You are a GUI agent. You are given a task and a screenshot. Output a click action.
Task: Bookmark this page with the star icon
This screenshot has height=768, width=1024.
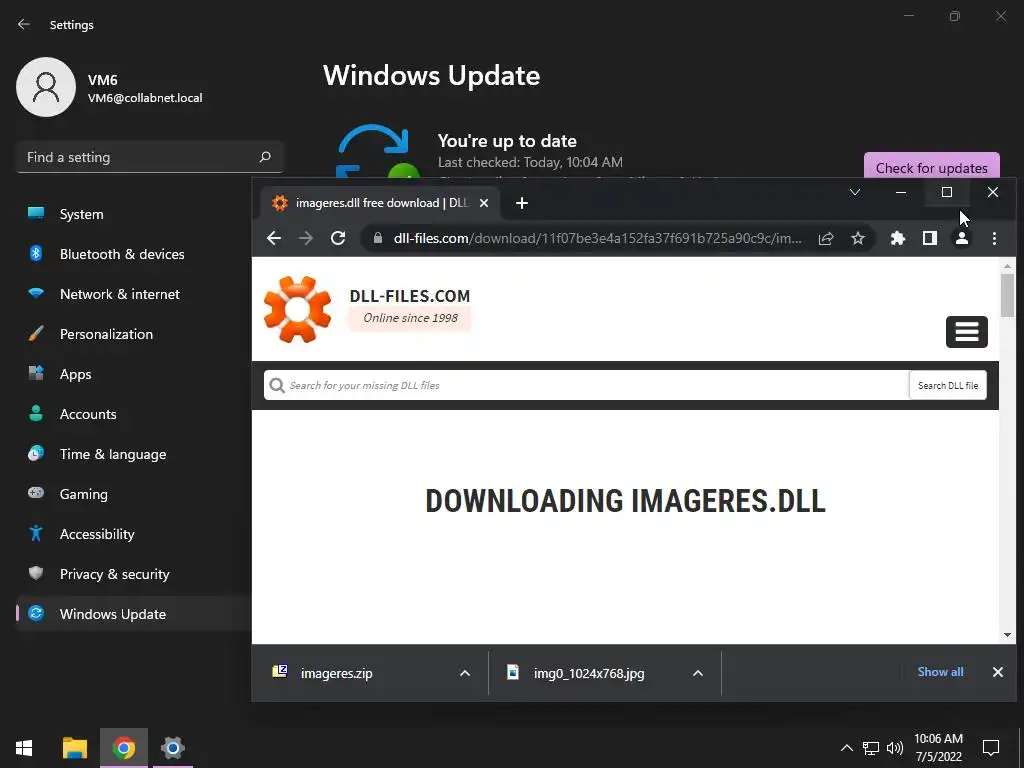857,238
